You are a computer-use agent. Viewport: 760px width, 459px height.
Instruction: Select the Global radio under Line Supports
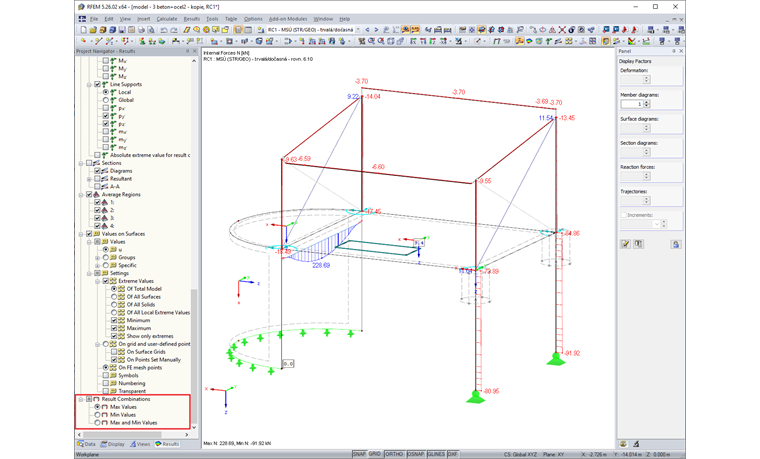coord(106,100)
